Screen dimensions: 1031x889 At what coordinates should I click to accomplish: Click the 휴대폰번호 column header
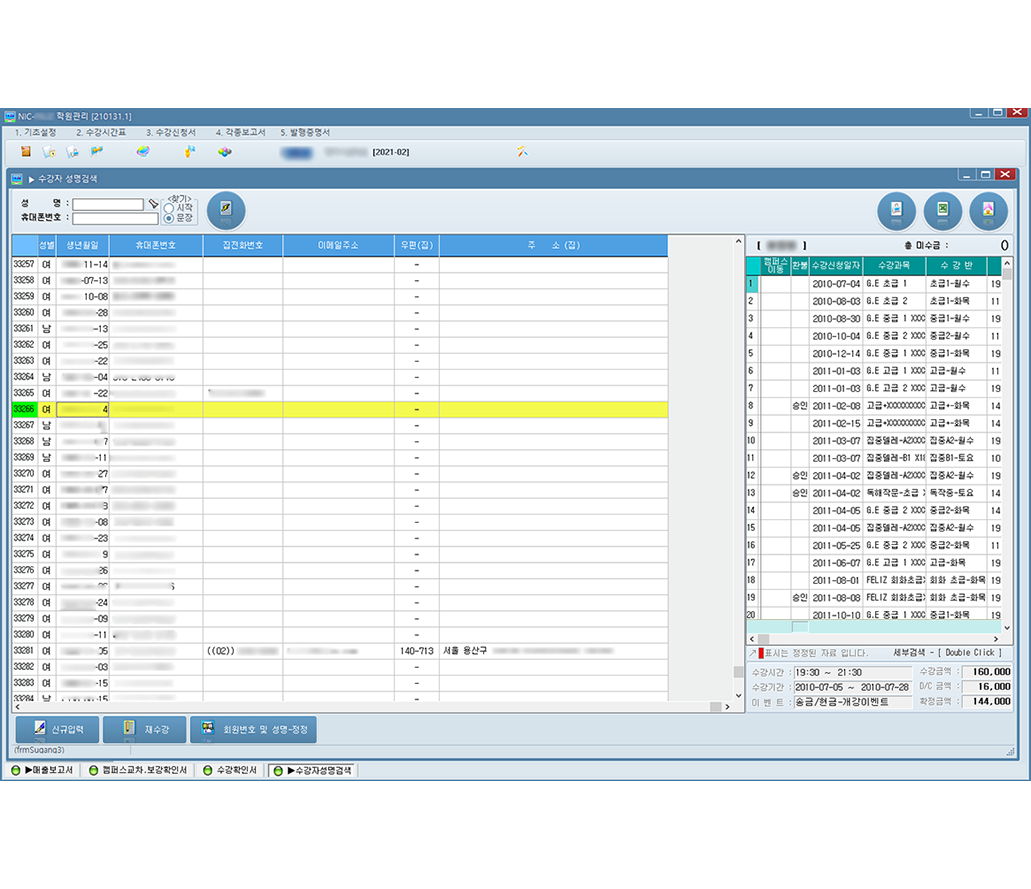coord(155,246)
